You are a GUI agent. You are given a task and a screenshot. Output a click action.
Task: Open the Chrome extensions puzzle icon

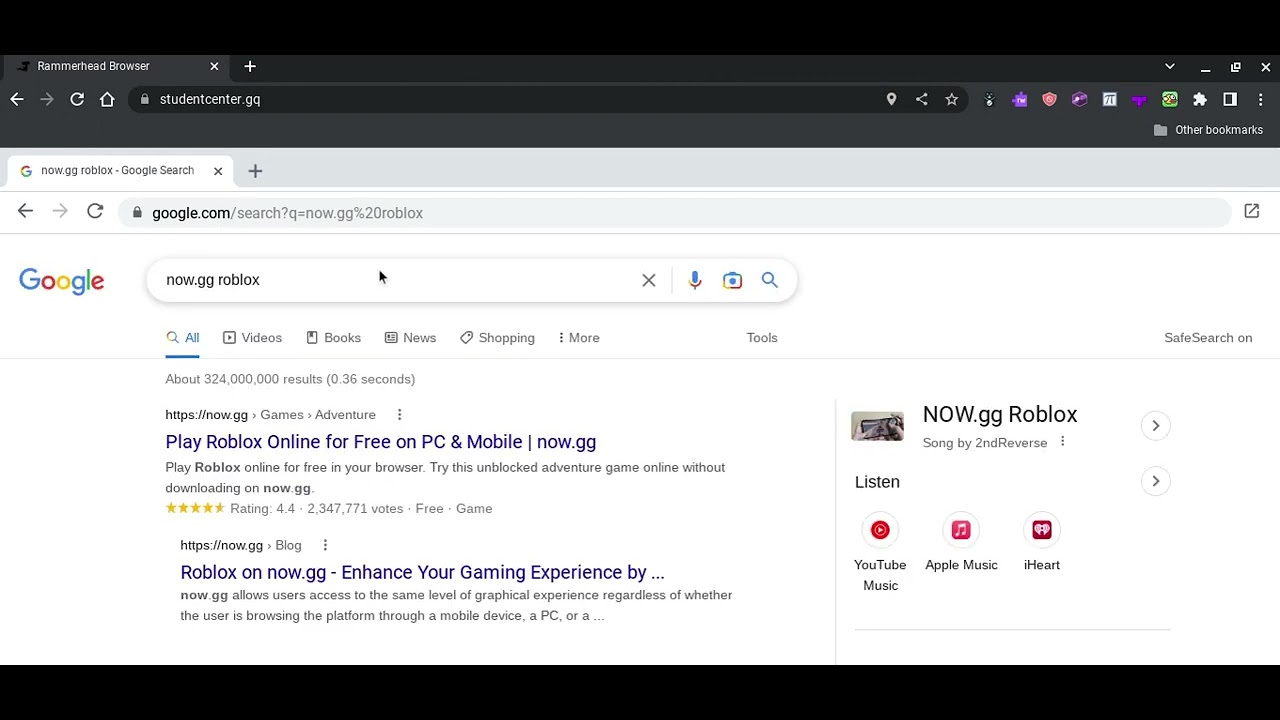pyautogui.click(x=1200, y=99)
